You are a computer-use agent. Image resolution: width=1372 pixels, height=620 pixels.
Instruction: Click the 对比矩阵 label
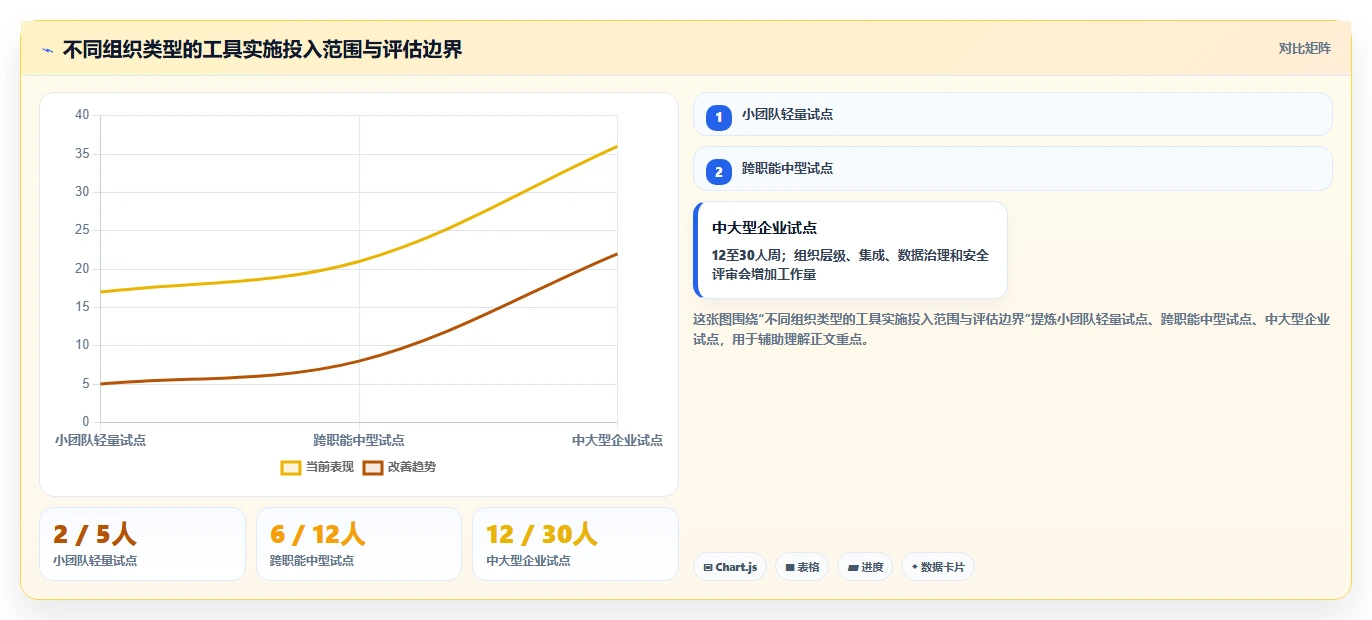1304,49
